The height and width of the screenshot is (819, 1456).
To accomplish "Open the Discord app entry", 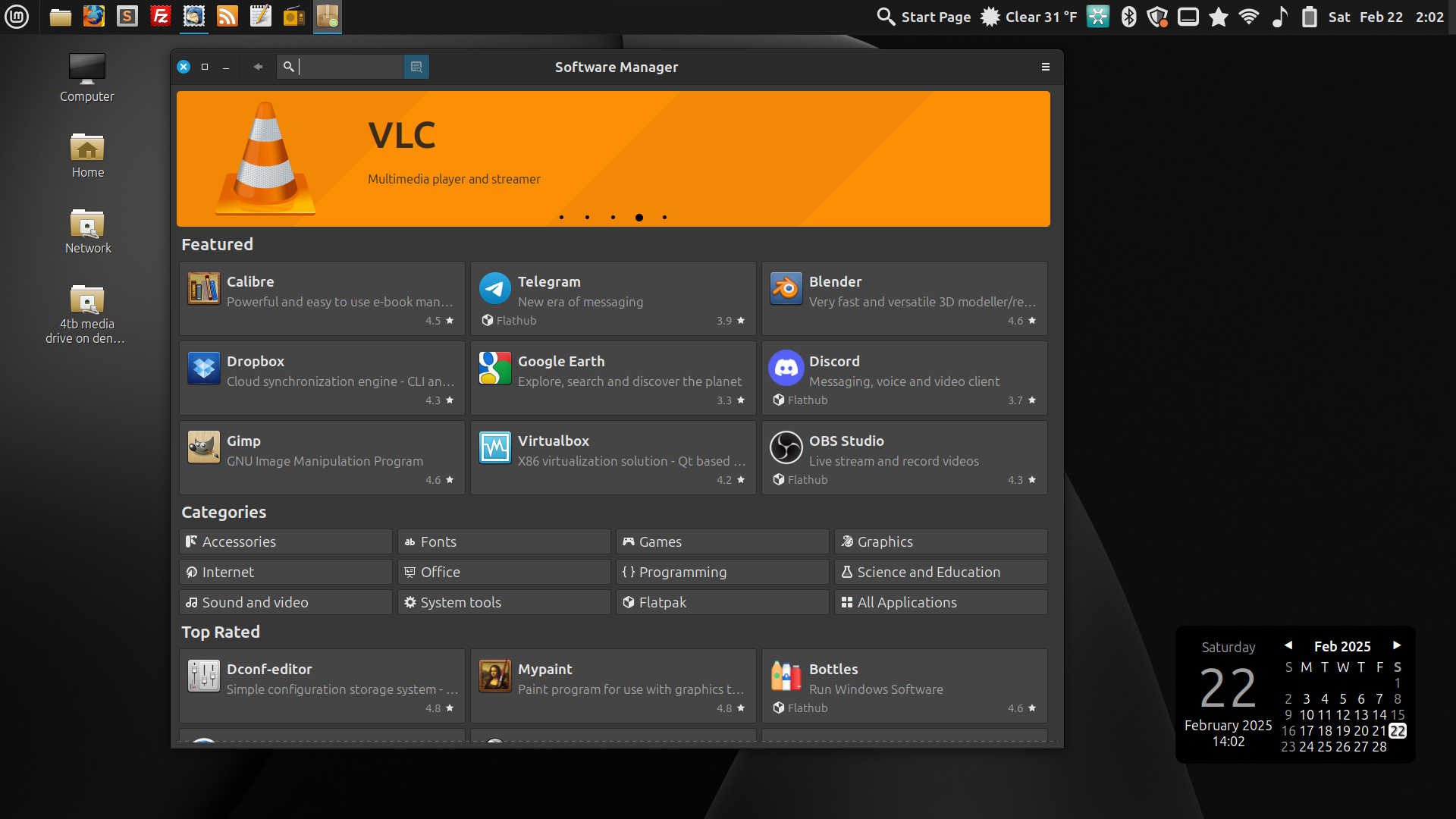I will click(x=904, y=378).
